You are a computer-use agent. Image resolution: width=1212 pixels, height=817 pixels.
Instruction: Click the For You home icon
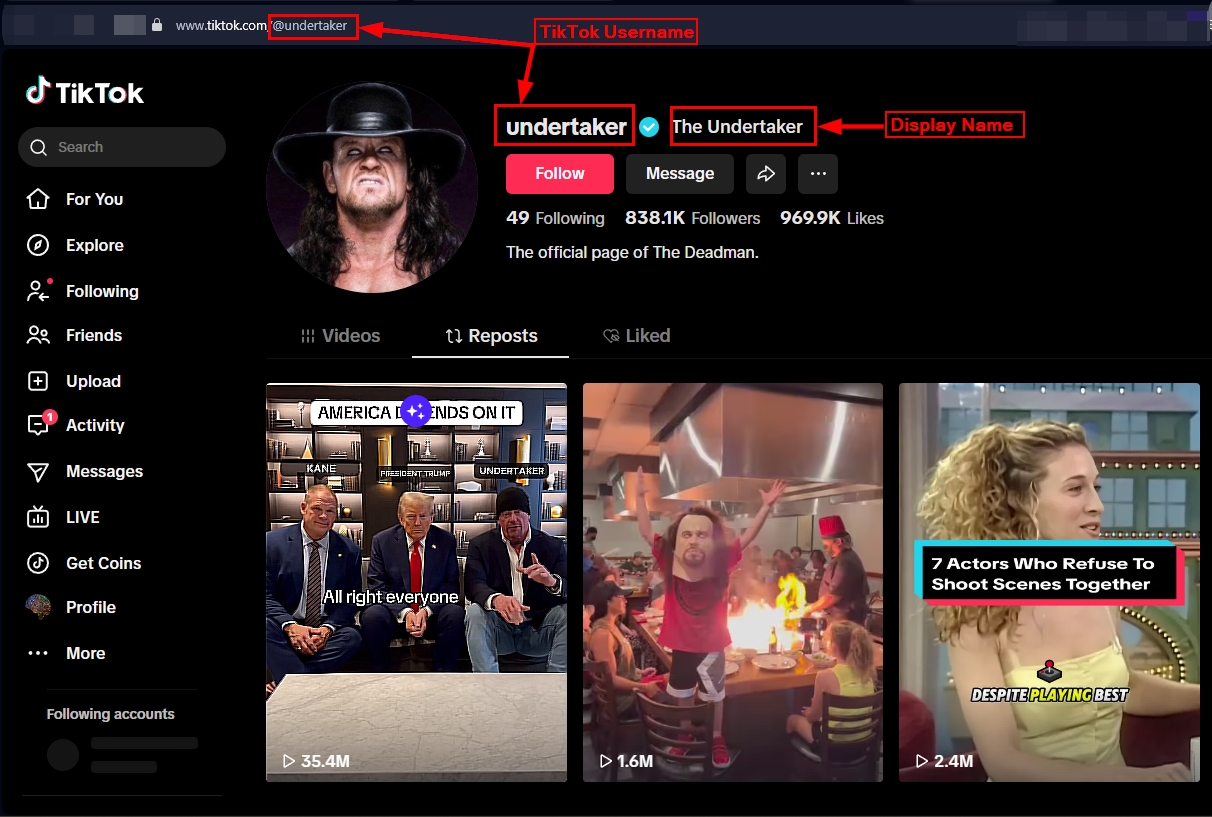click(38, 199)
